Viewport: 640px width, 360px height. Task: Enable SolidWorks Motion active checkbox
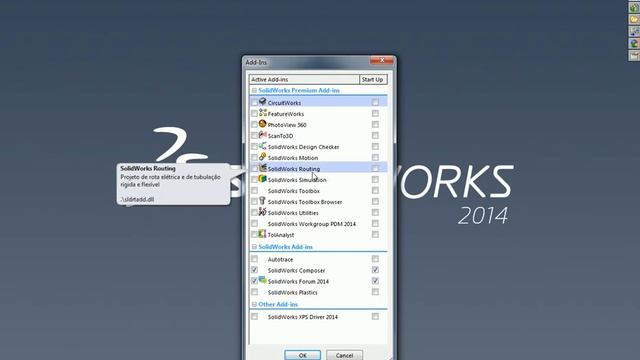tap(254, 158)
